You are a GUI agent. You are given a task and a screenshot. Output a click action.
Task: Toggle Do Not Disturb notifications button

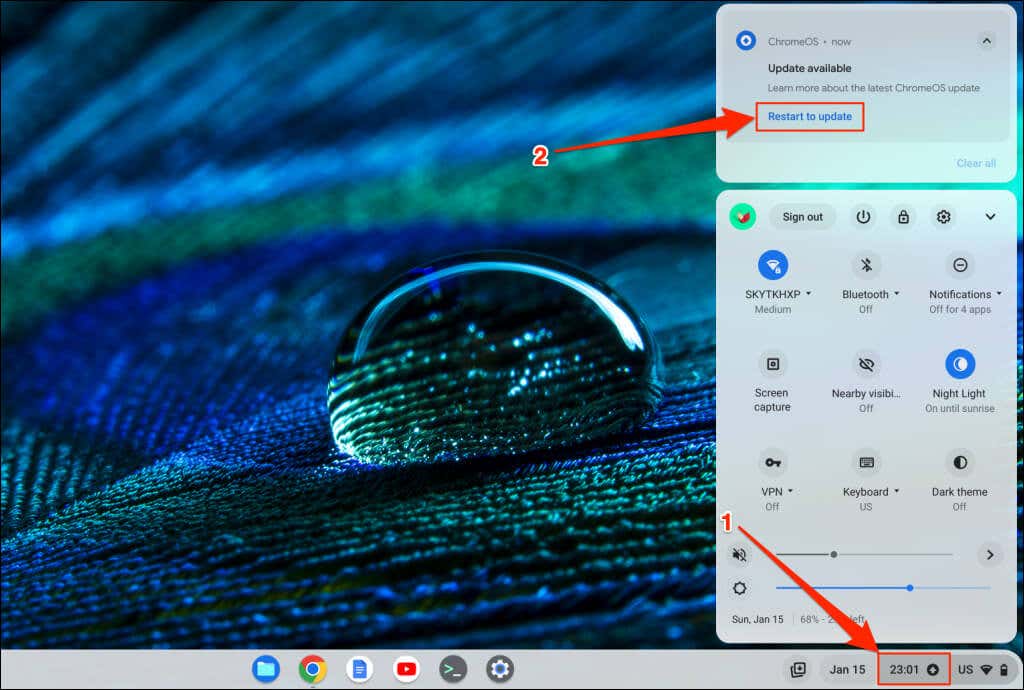959,265
